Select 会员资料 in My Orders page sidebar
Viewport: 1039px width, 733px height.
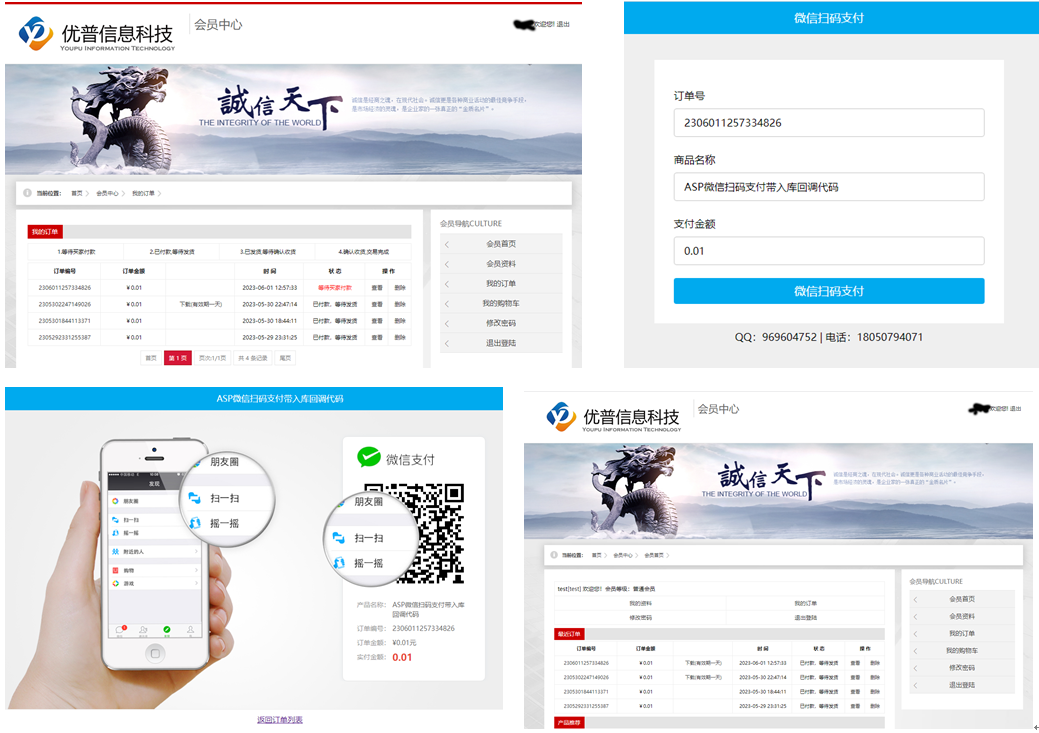(501, 264)
